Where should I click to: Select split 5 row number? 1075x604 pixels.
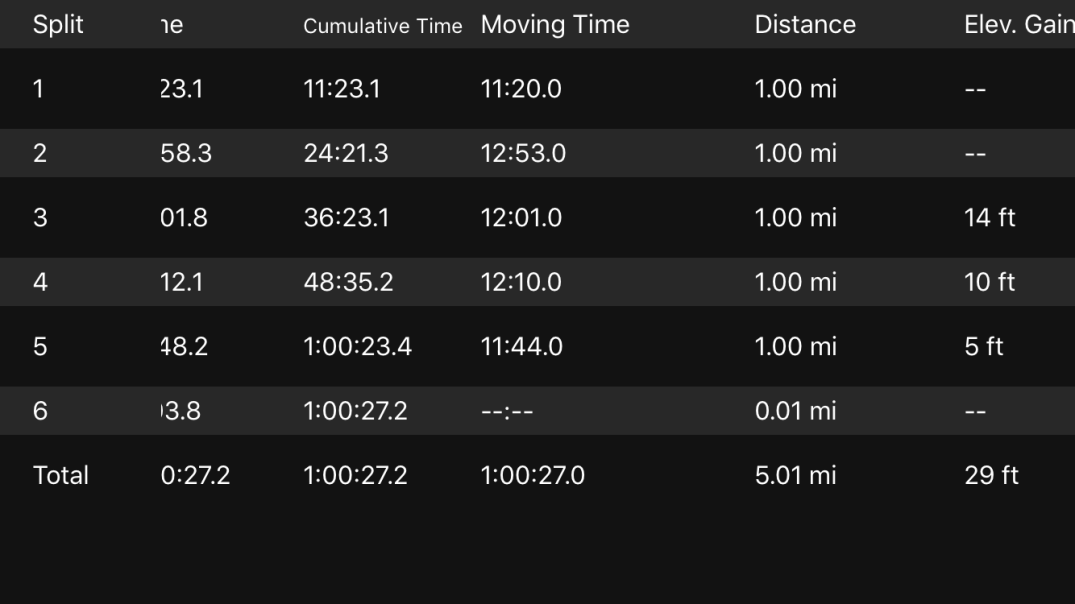tap(40, 346)
